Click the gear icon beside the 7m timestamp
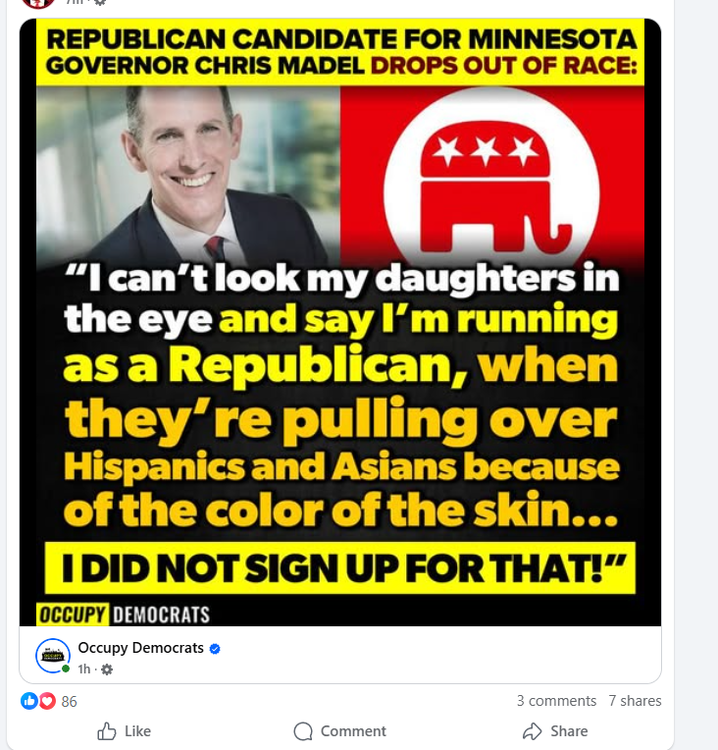The height and width of the screenshot is (750, 718). (x=99, y=2)
